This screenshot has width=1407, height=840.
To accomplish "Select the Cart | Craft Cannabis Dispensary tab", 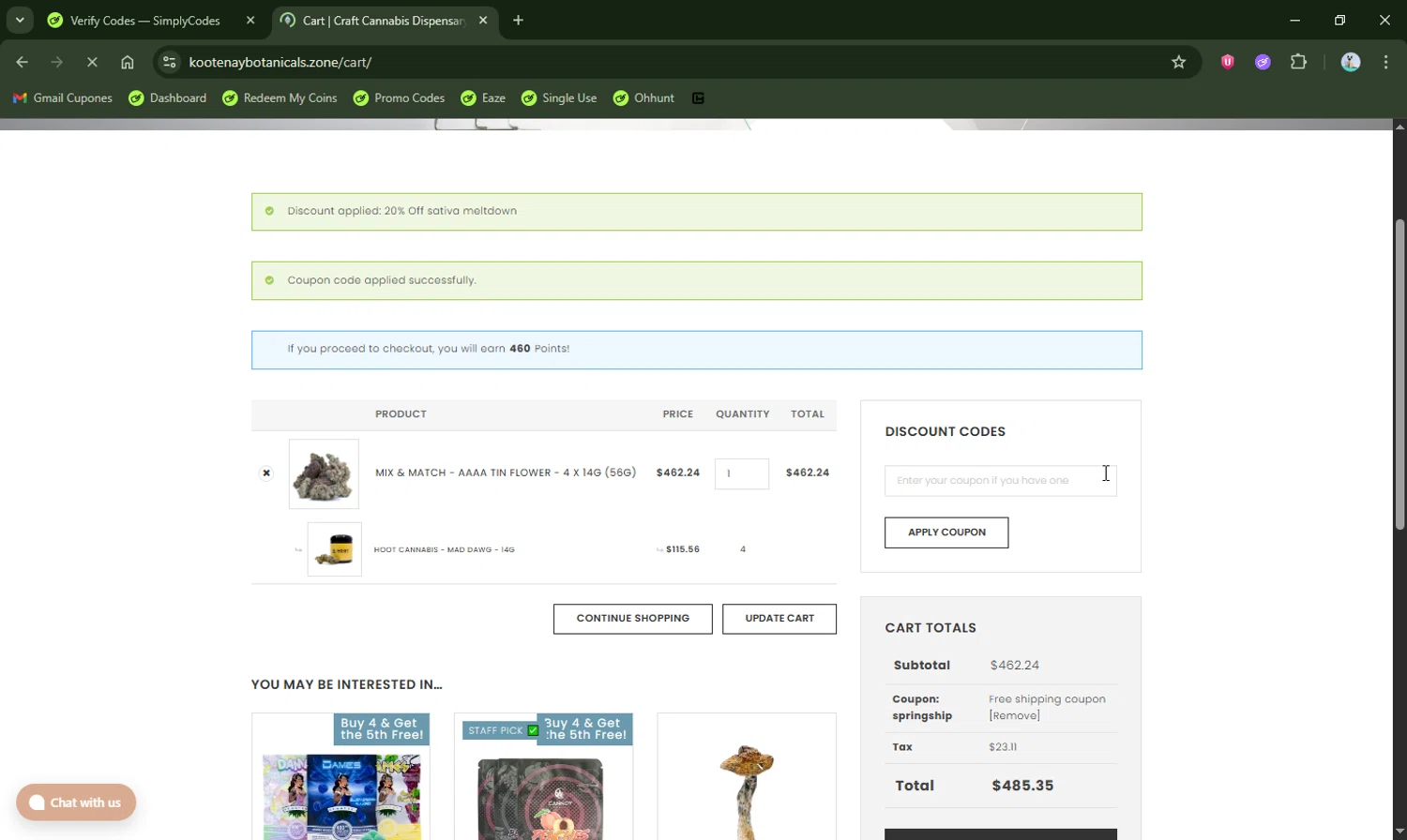I will (384, 21).
